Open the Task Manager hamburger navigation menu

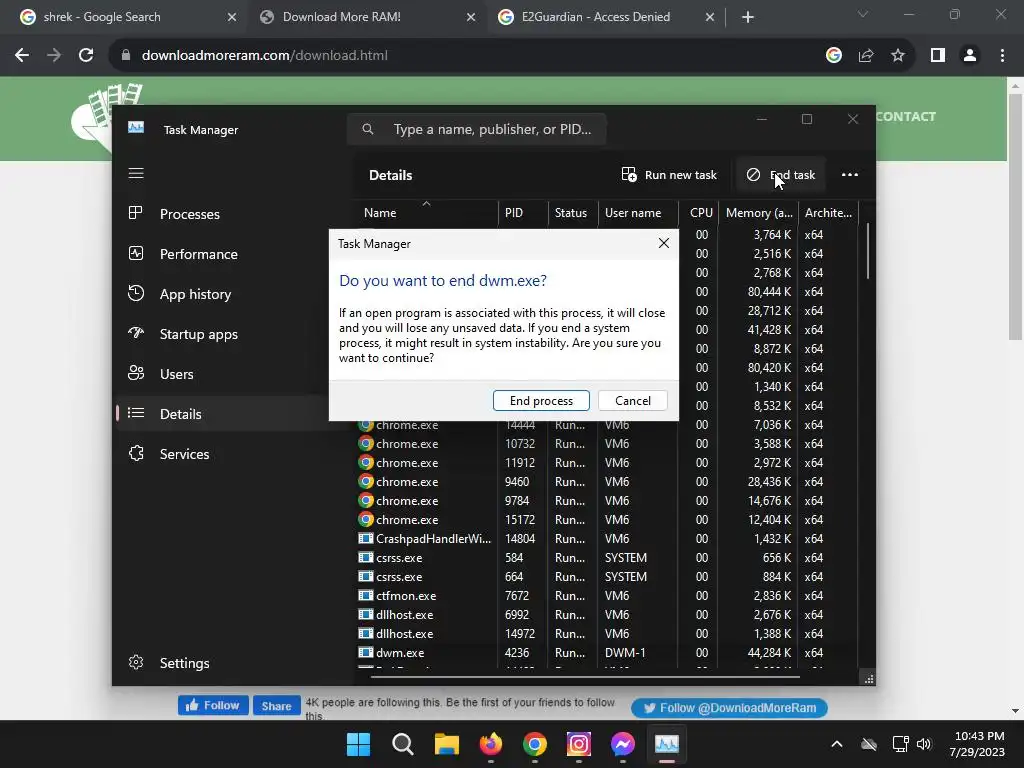pyautogui.click(x=136, y=173)
